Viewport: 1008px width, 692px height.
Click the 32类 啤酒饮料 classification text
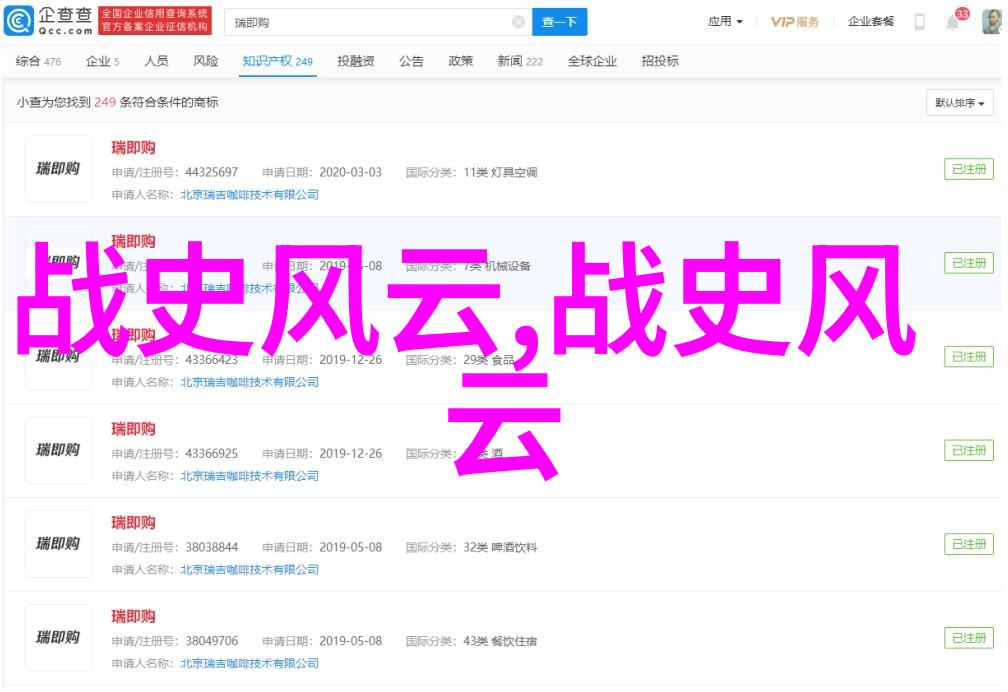tap(500, 547)
